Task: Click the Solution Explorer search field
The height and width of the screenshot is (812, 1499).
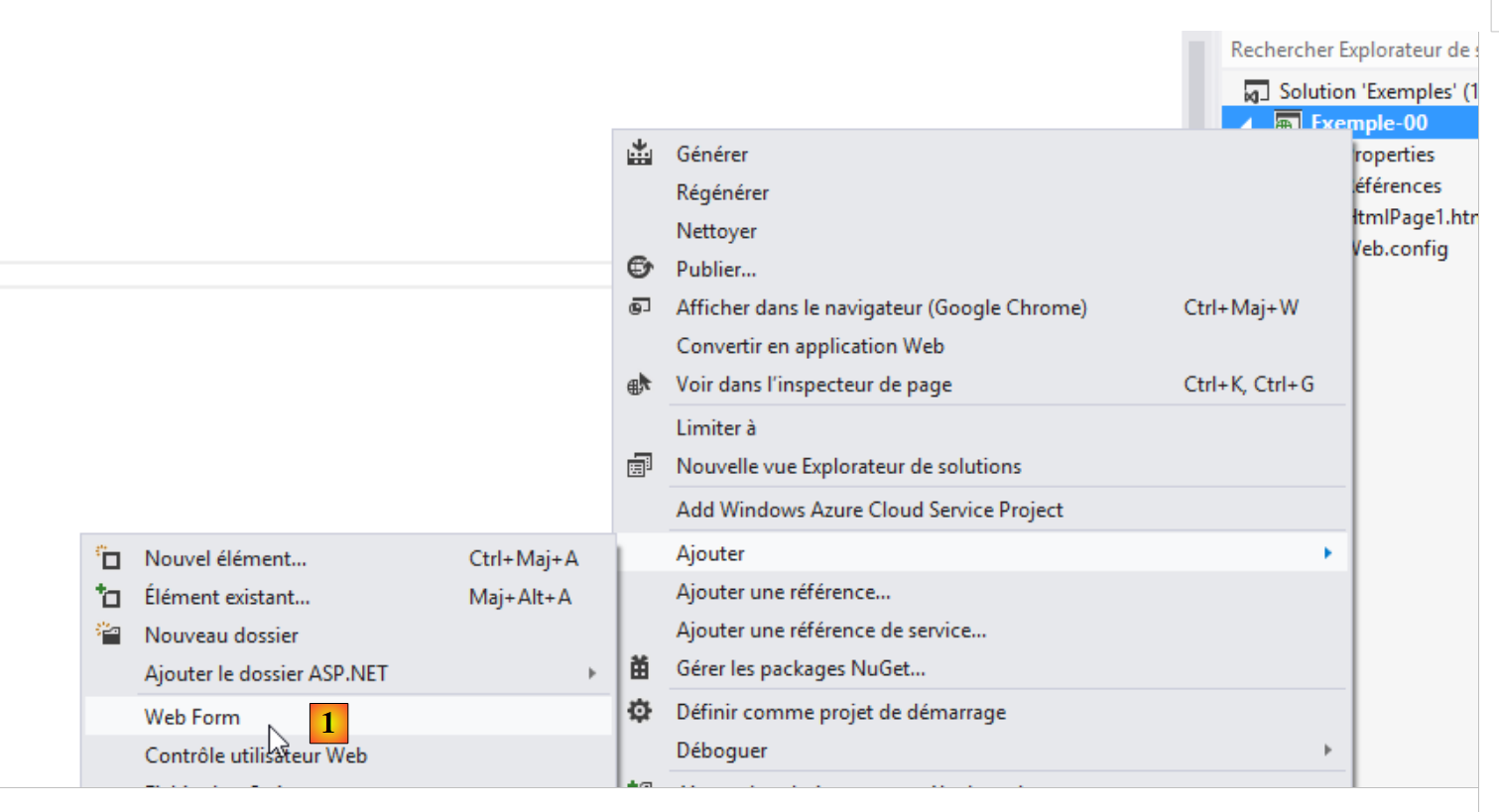Action: coord(1349,50)
